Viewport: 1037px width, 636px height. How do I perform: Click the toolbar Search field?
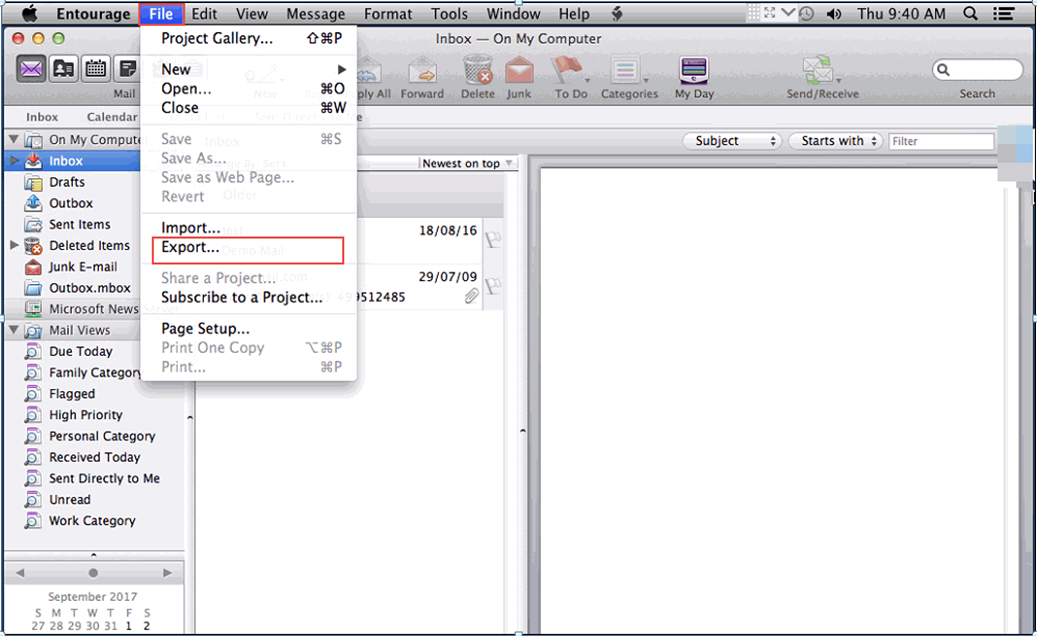pyautogui.click(x=977, y=69)
